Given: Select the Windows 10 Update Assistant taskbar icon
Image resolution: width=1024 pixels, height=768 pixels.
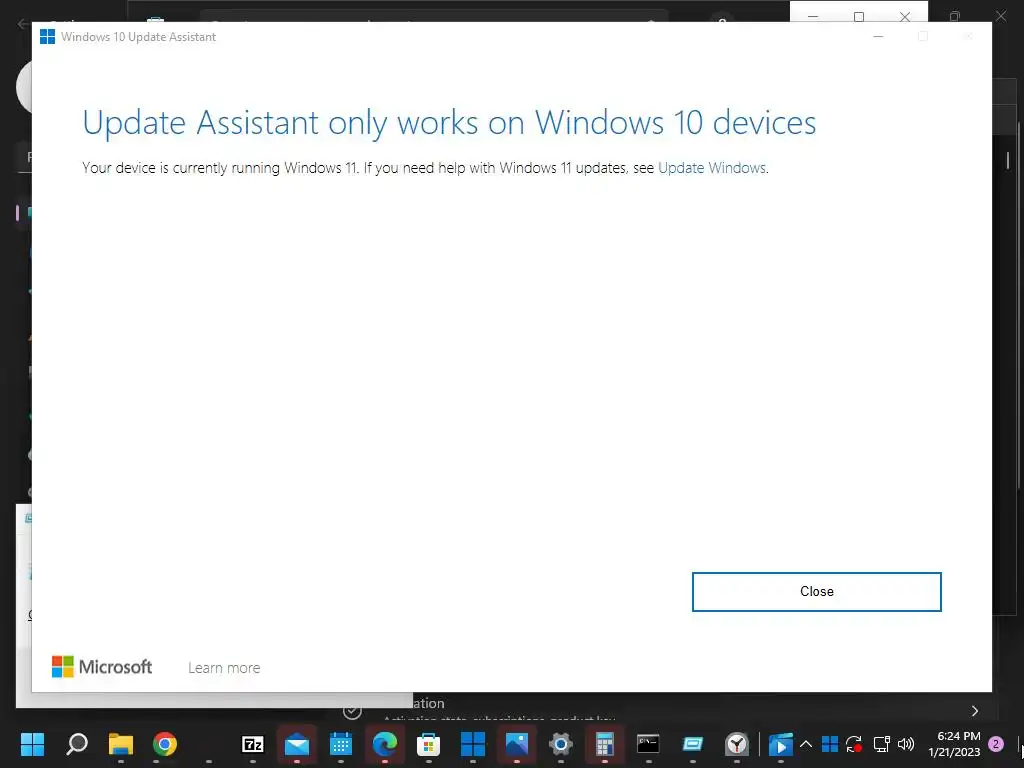Looking at the screenshot, I should click(473, 744).
